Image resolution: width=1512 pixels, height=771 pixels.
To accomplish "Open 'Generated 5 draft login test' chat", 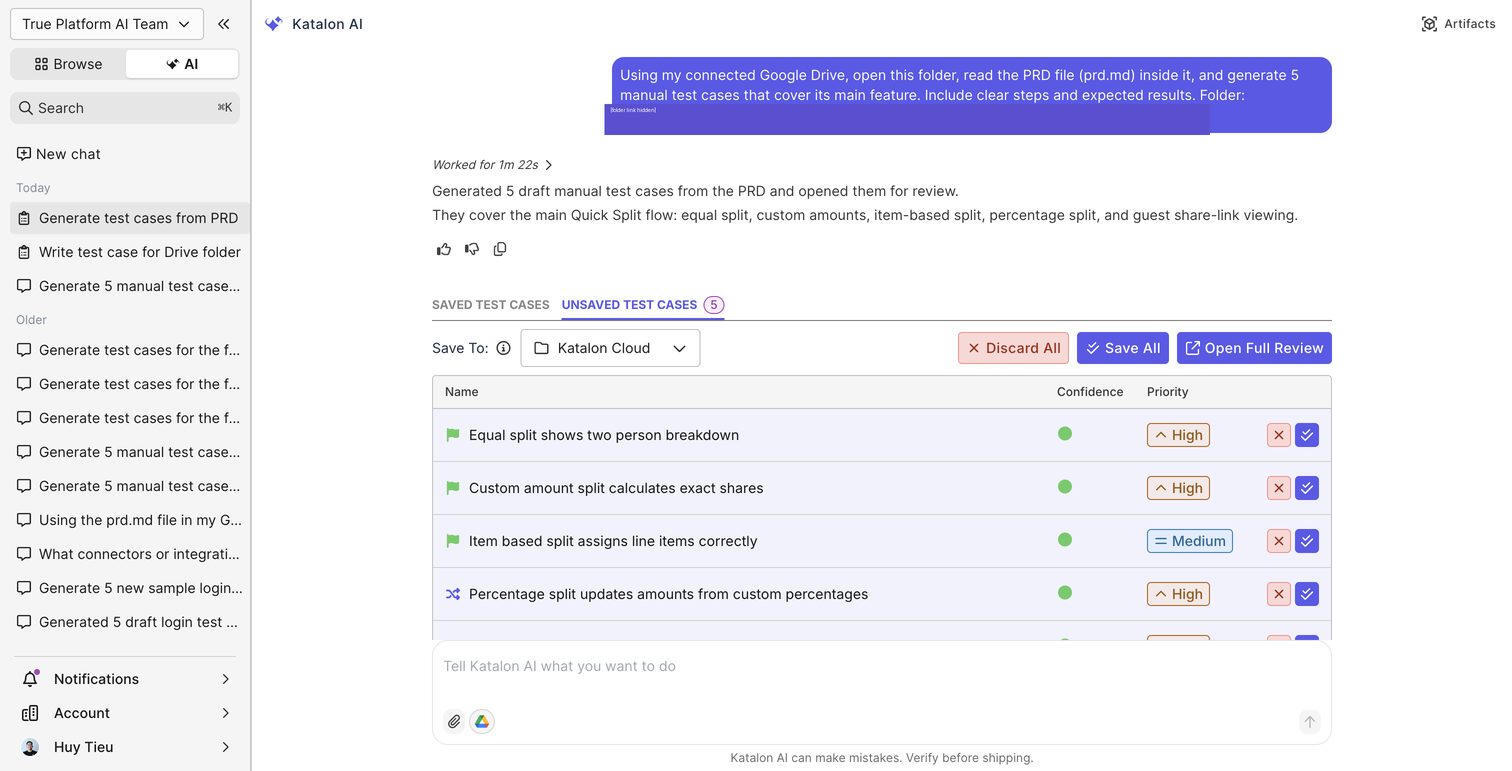I will (130, 622).
